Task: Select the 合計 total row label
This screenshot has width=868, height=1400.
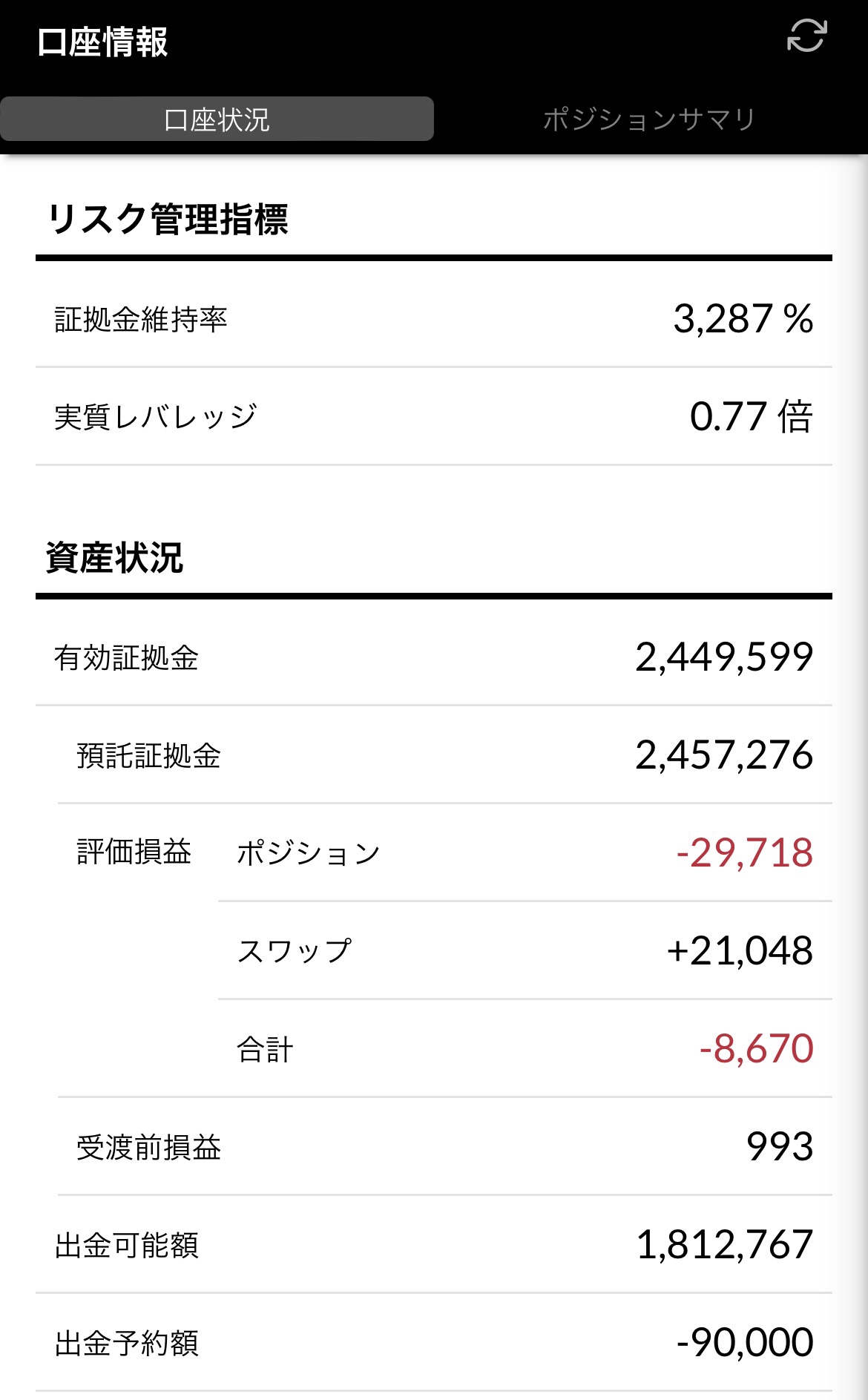Action: click(265, 1049)
